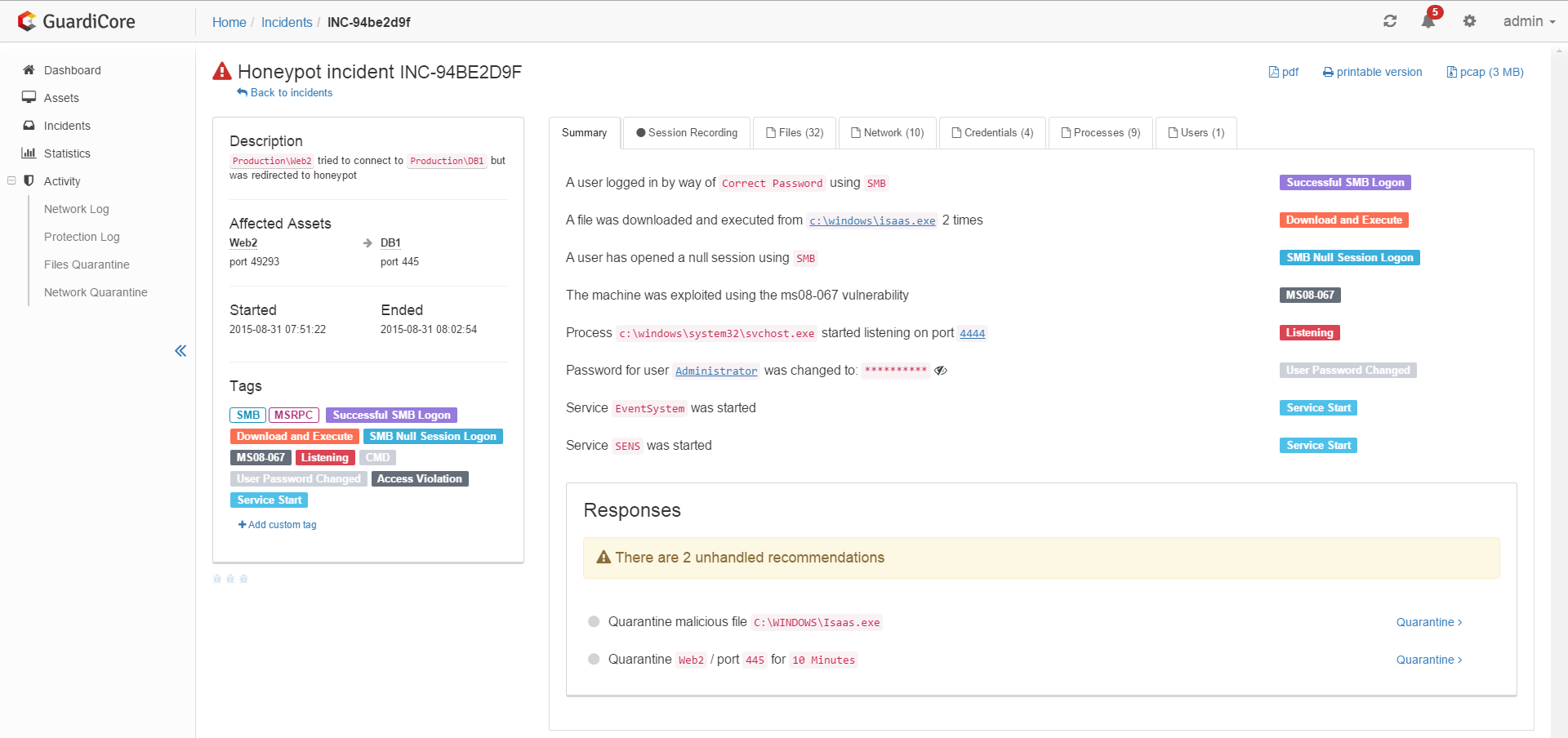Select Quarantine Web2 port 445 recommendation radio

594,660
